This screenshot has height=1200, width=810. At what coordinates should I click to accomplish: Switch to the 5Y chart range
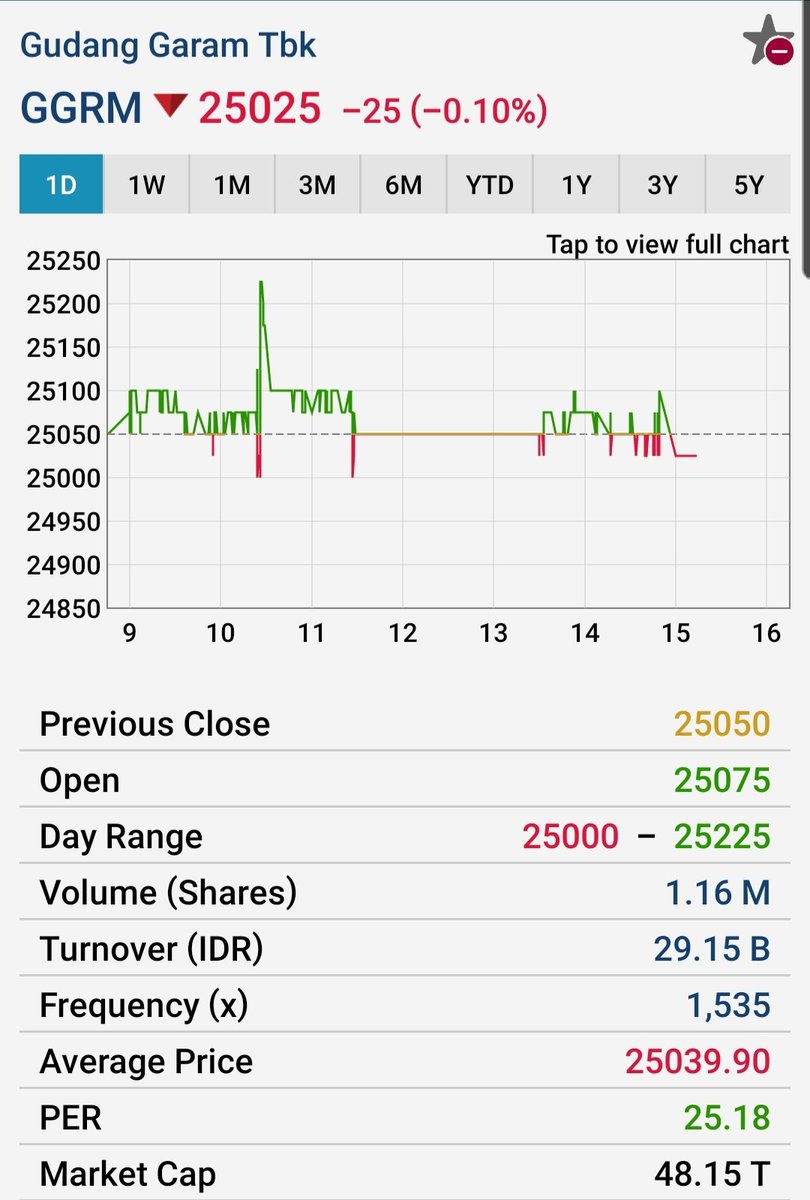748,185
